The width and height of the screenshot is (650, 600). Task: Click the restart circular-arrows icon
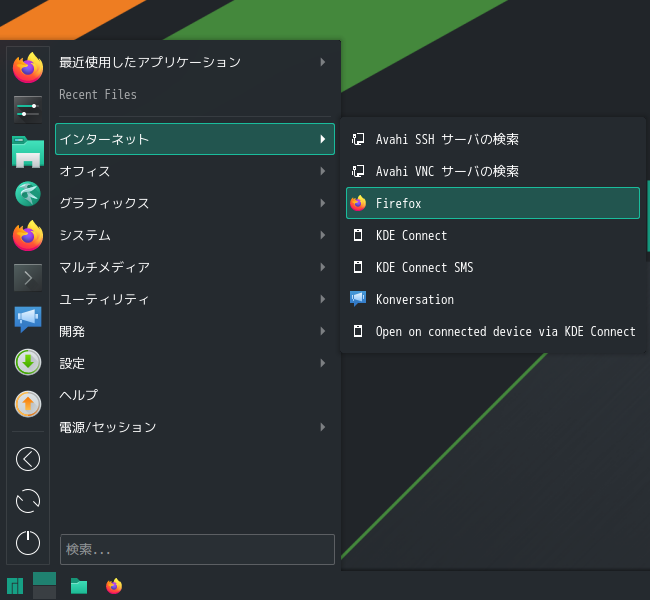[x=28, y=501]
